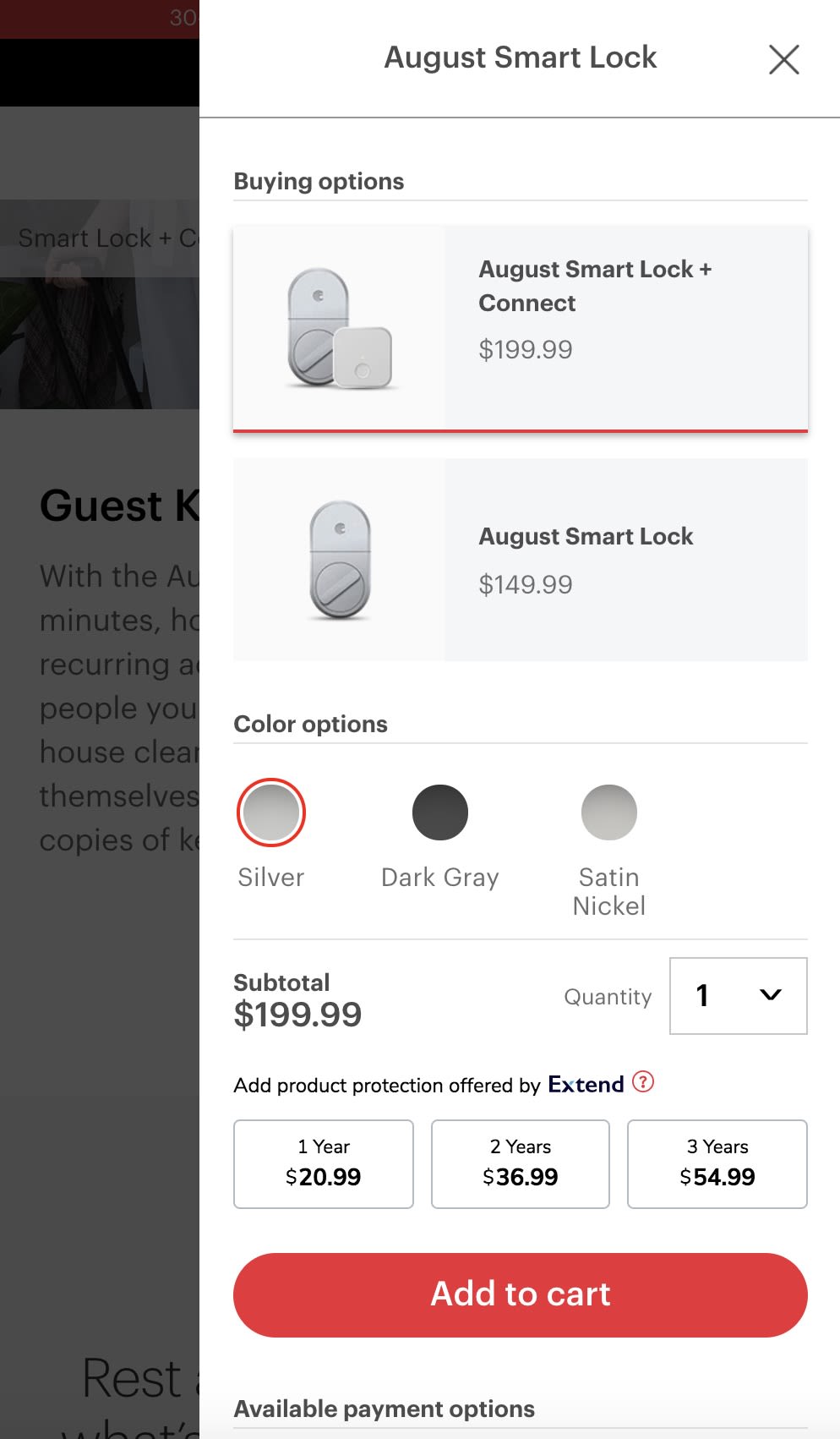Pick the Satin Nickel color swatch

[609, 813]
